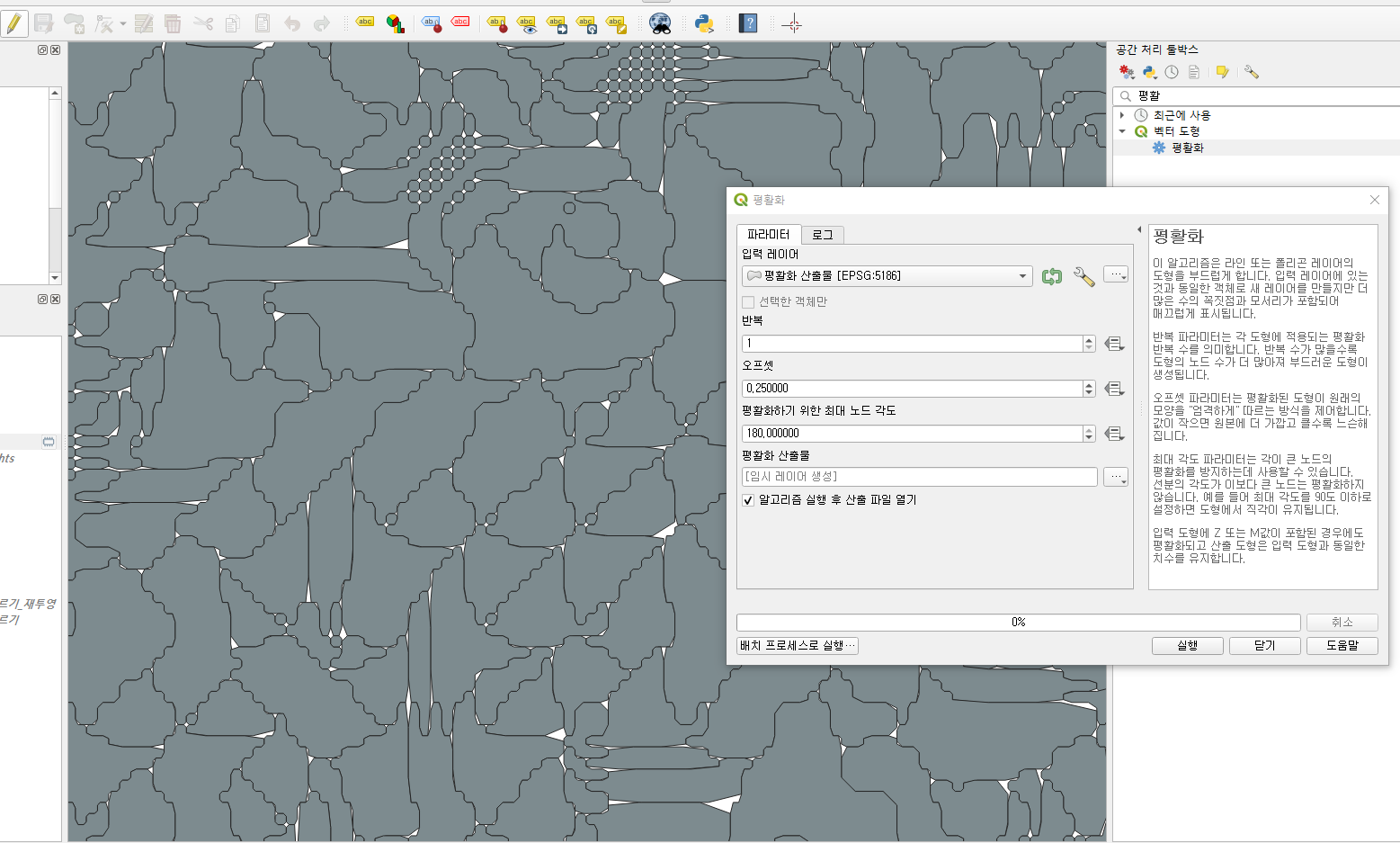The width and height of the screenshot is (1400, 843).
Task: Open Layer Diagram Options chart icon
Action: pyautogui.click(x=396, y=23)
